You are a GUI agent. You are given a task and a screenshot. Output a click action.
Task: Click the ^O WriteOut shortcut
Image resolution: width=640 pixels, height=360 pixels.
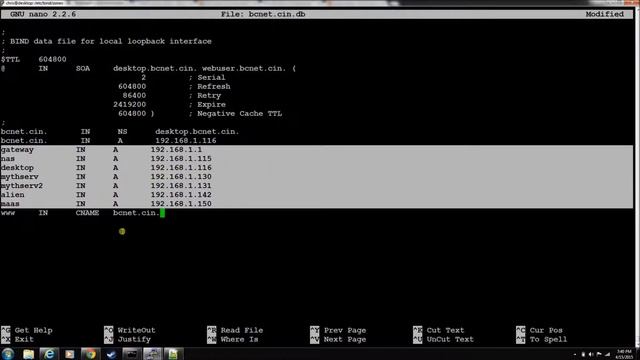tap(130, 330)
